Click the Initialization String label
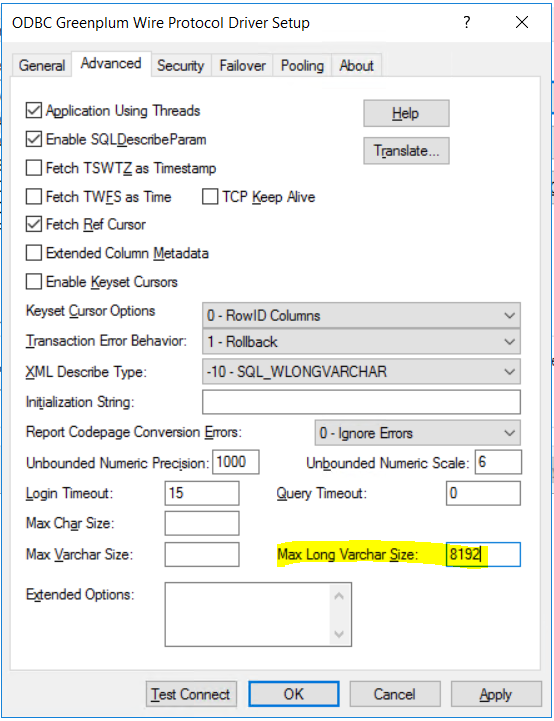This screenshot has height=721, width=554. pyautogui.click(x=80, y=402)
